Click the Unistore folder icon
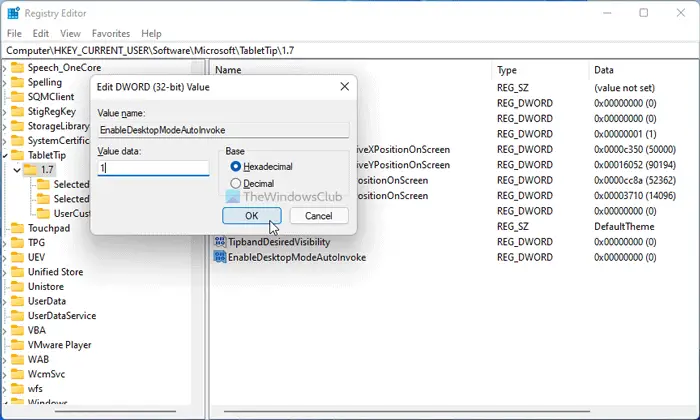The width and height of the screenshot is (700, 420). pos(17,287)
